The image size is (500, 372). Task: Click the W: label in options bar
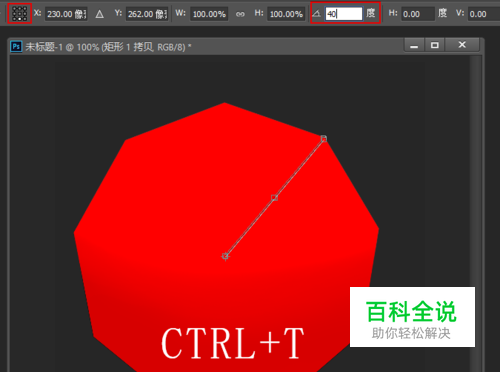point(180,13)
